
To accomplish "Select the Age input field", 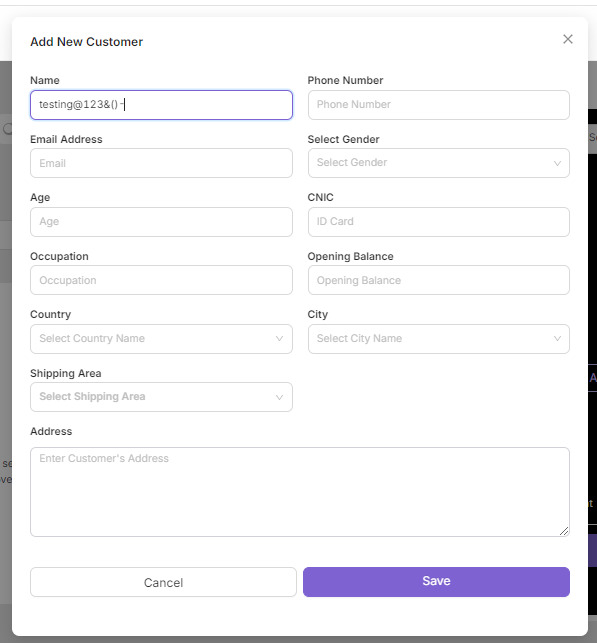I will [x=161, y=222].
